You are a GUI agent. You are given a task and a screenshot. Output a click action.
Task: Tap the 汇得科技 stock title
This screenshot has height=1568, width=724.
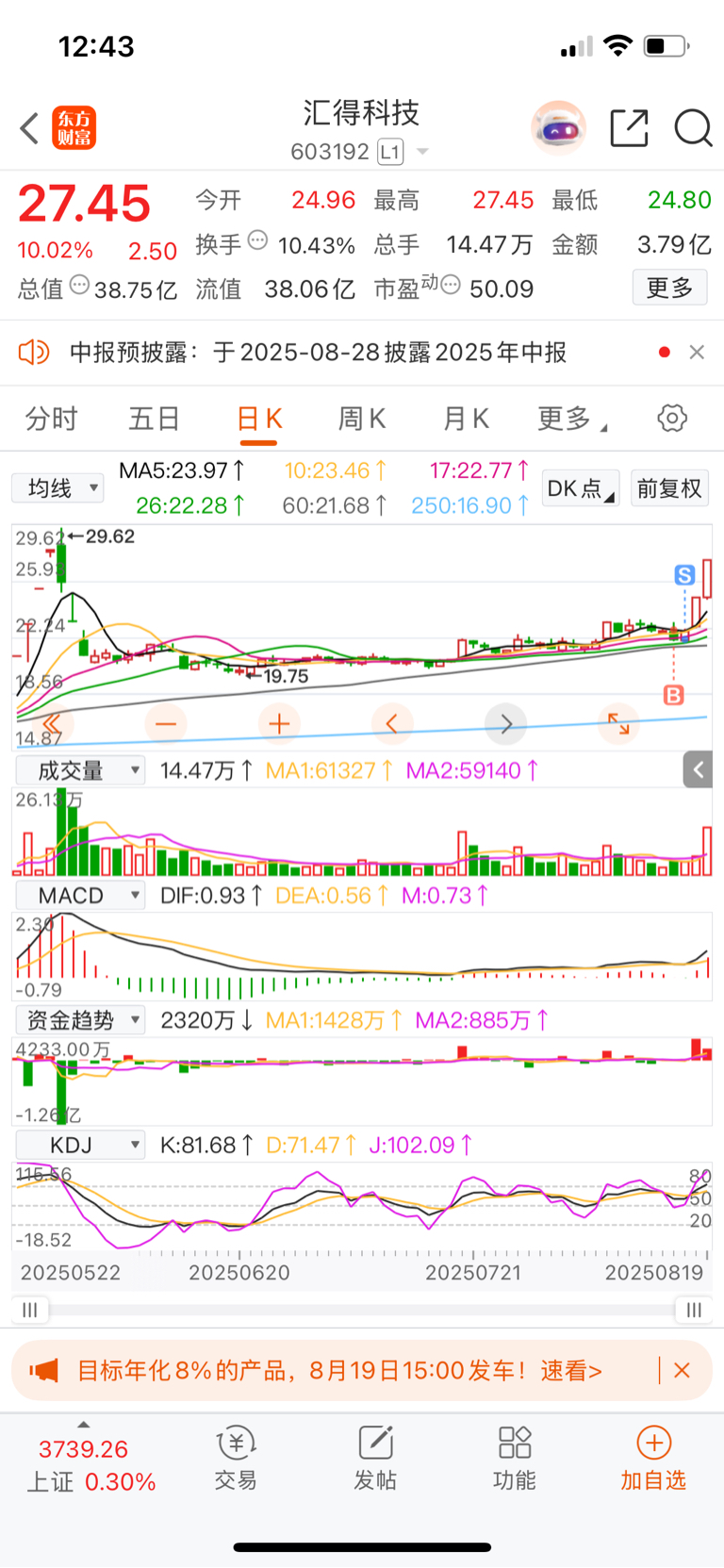click(361, 113)
